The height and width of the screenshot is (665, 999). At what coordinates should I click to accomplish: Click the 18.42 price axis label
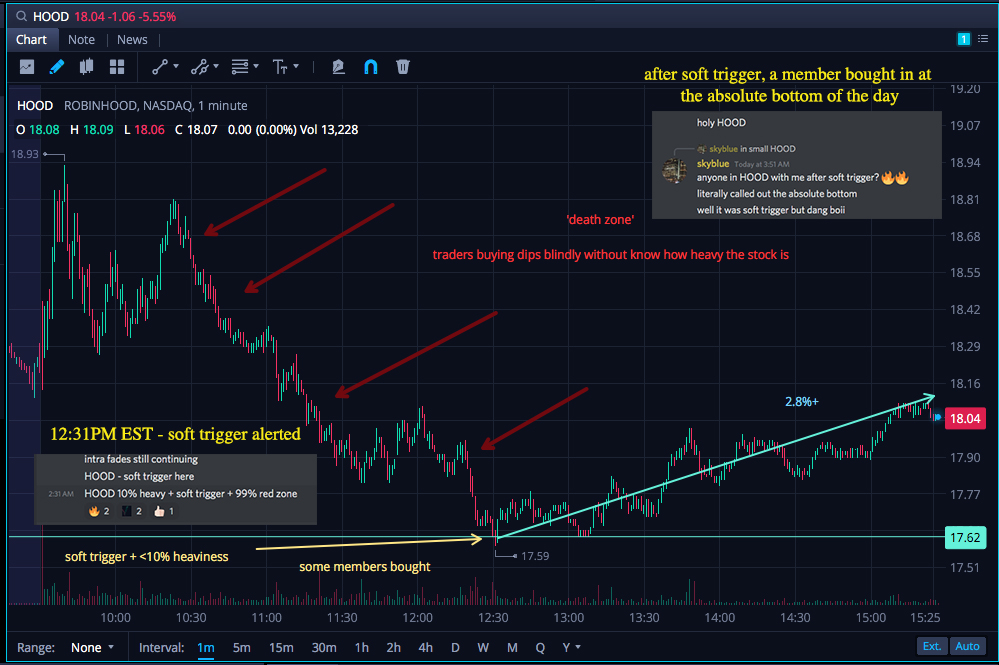pyautogui.click(x=965, y=310)
